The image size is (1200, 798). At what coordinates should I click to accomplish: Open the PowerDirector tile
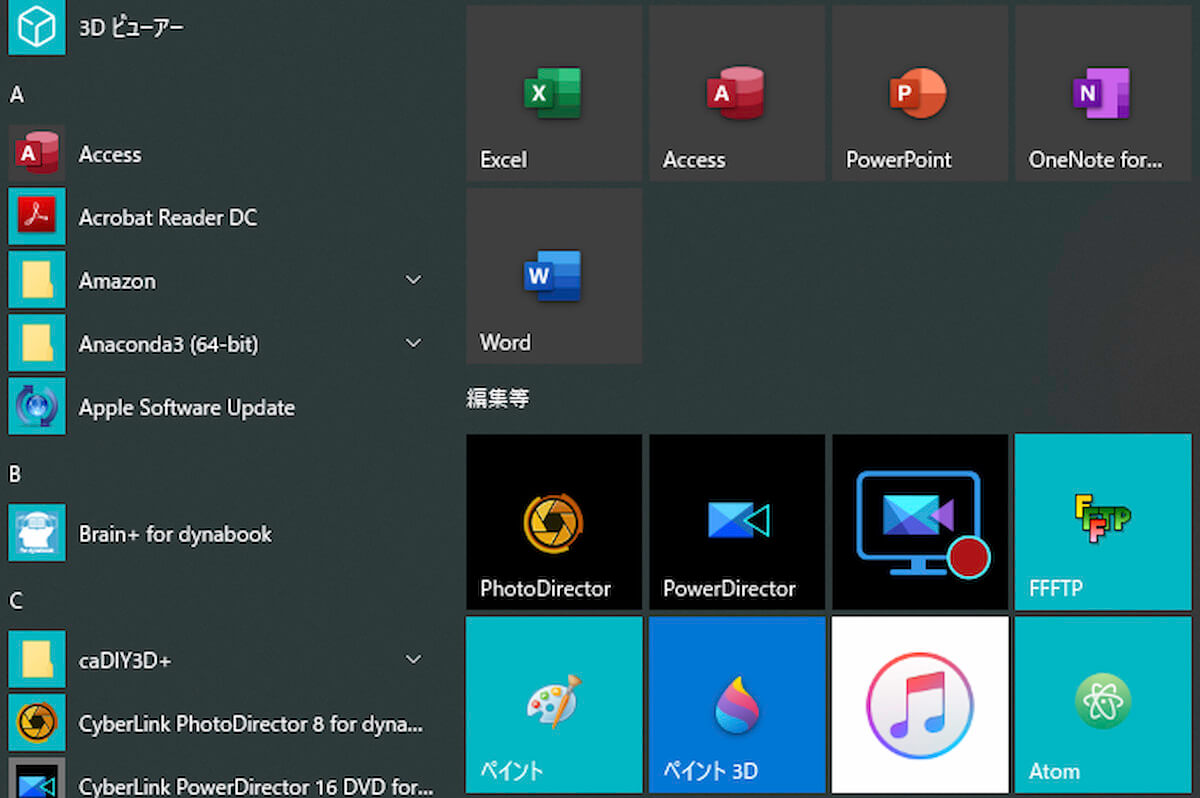737,522
